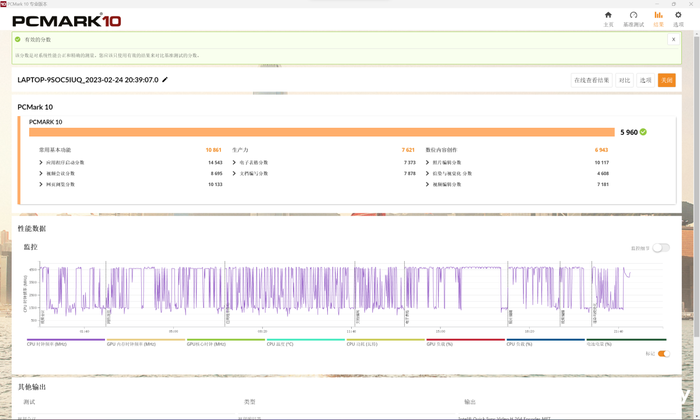Click the green check icon in notification banner
The image size is (700, 420).
(17, 39)
